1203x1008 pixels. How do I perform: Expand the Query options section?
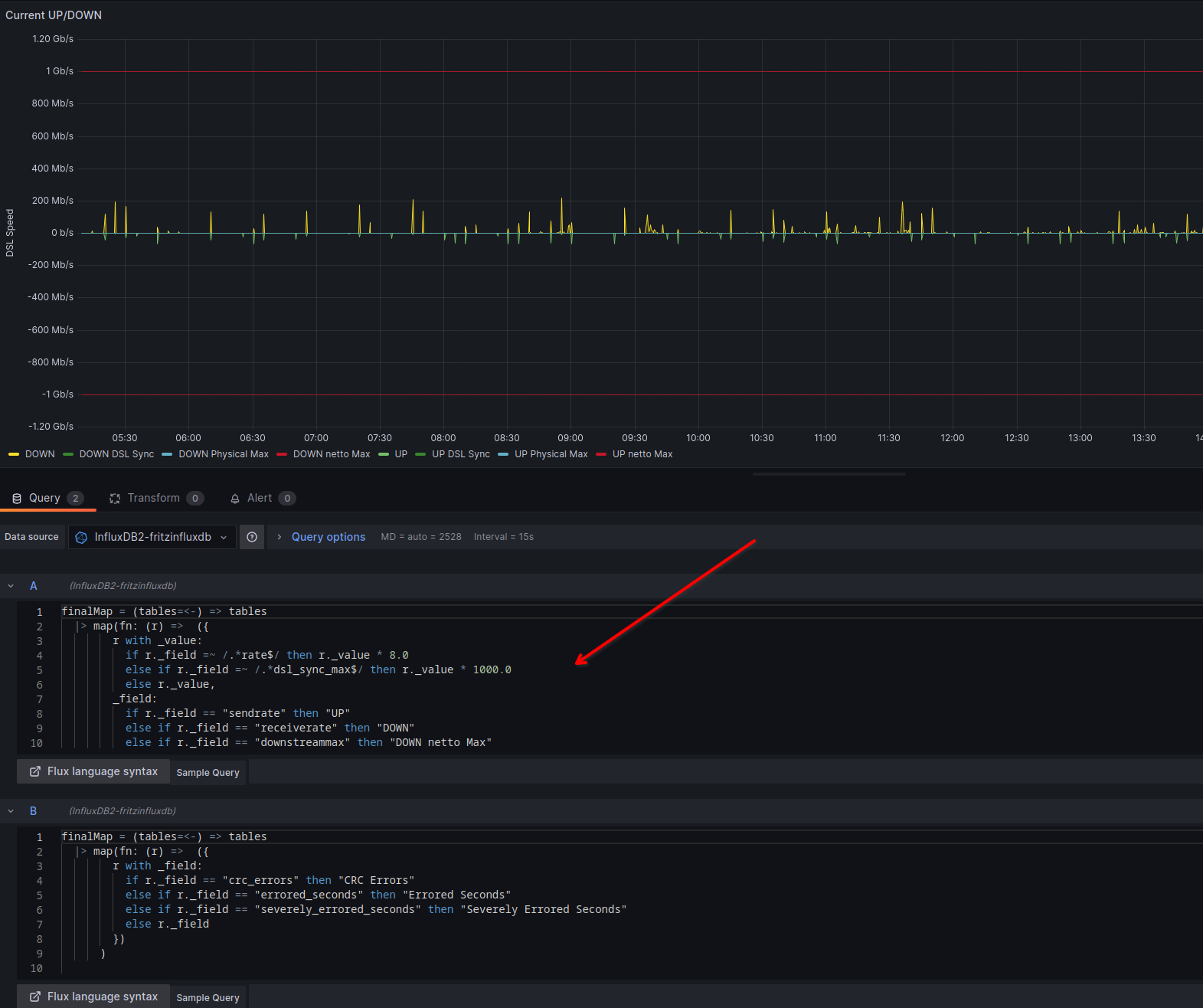point(280,537)
